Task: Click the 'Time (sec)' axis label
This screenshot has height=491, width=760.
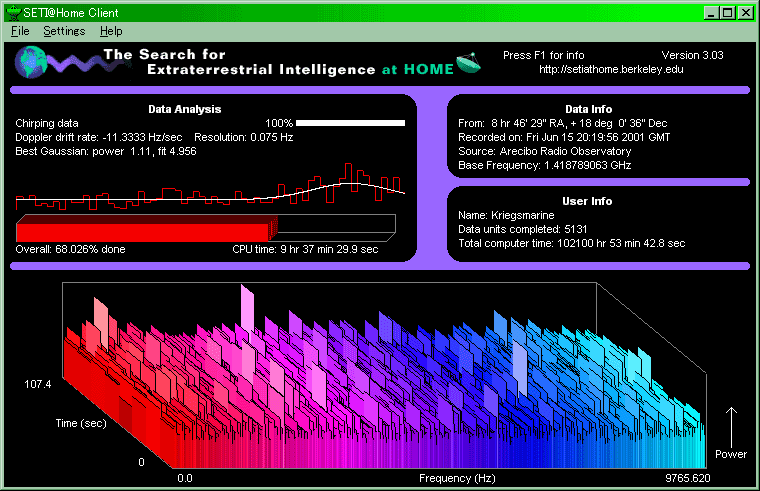Action: point(81,423)
